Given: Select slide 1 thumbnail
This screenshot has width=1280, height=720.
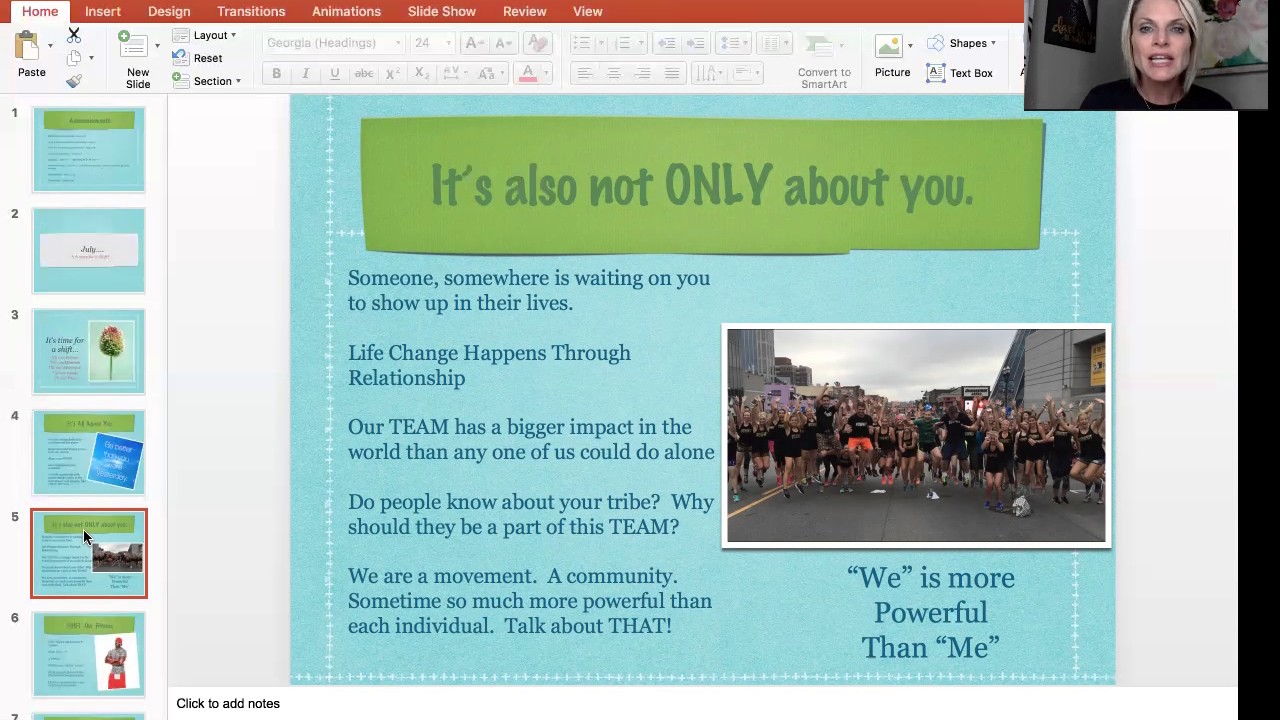Looking at the screenshot, I should point(89,149).
